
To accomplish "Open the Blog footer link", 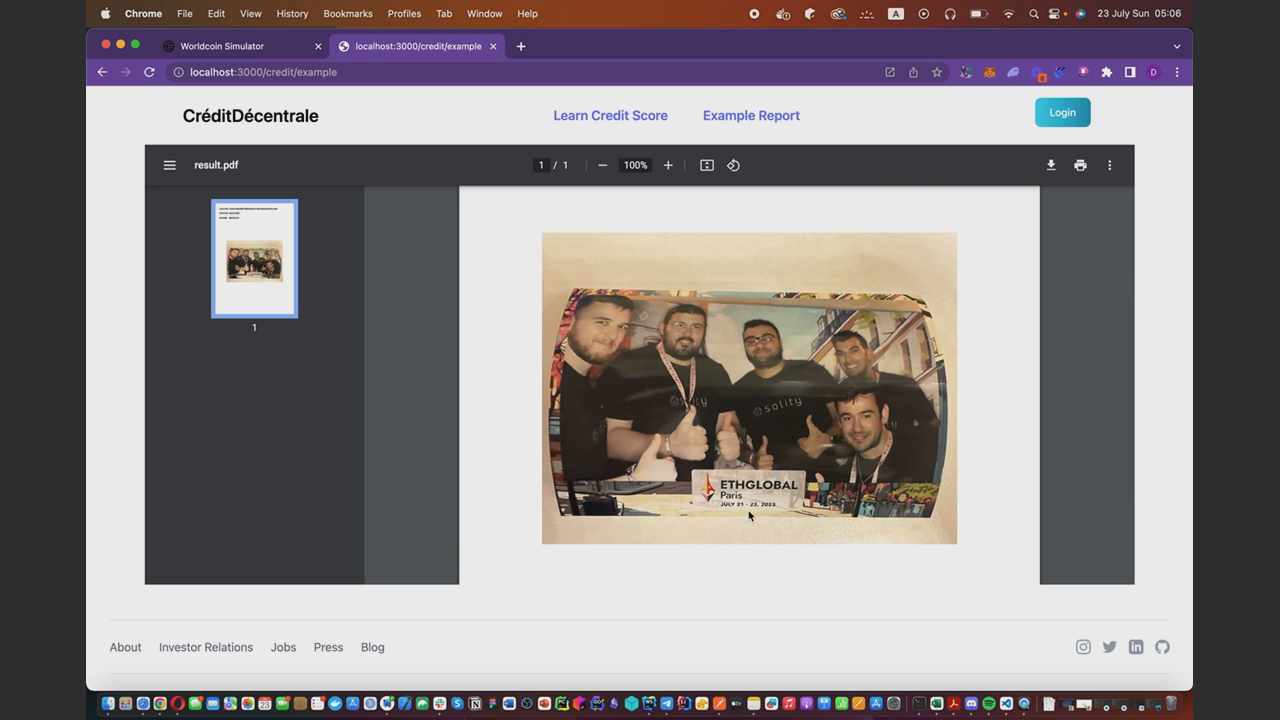I will coord(372,647).
